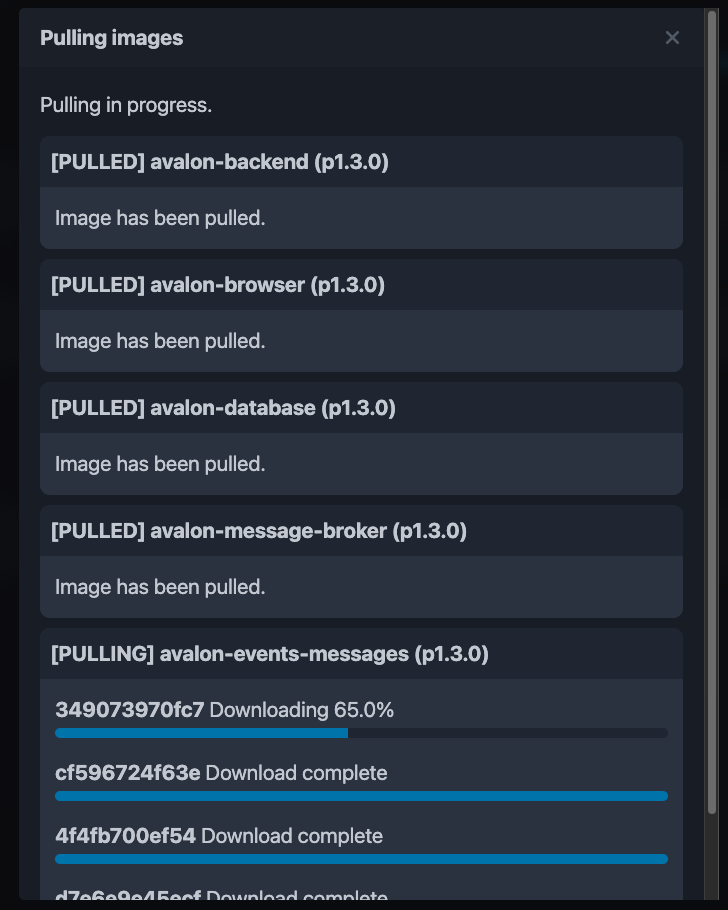The height and width of the screenshot is (910, 728).
Task: Click 'Image has been pulled' under avalon-database
Action: (160, 464)
